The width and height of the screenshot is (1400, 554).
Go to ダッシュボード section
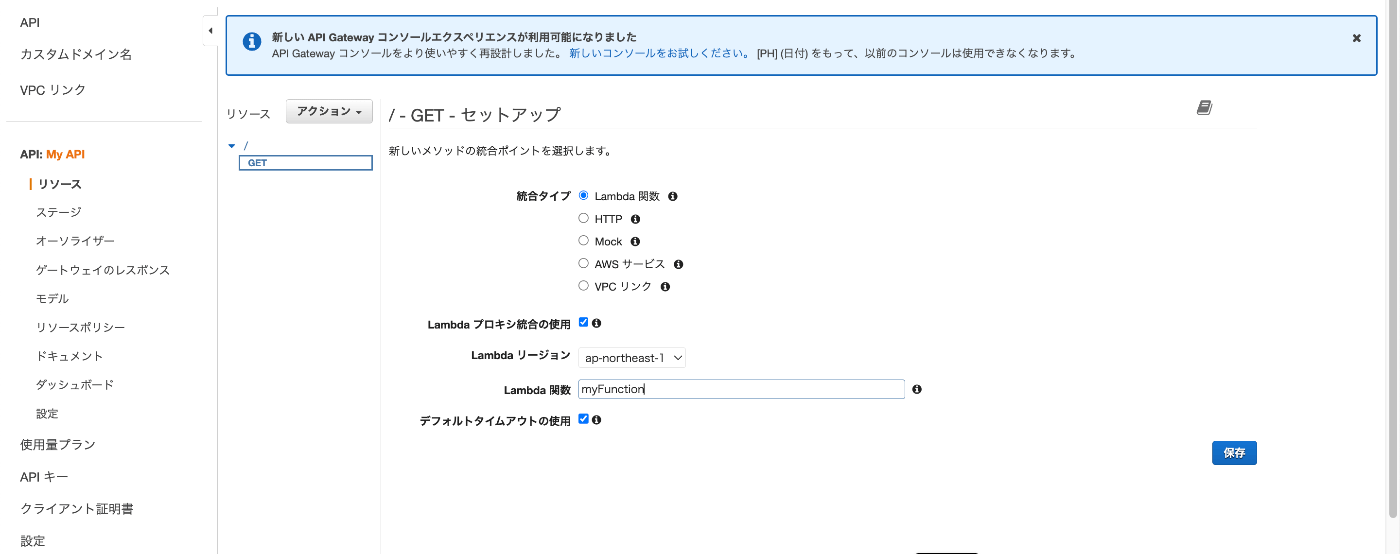(75, 385)
